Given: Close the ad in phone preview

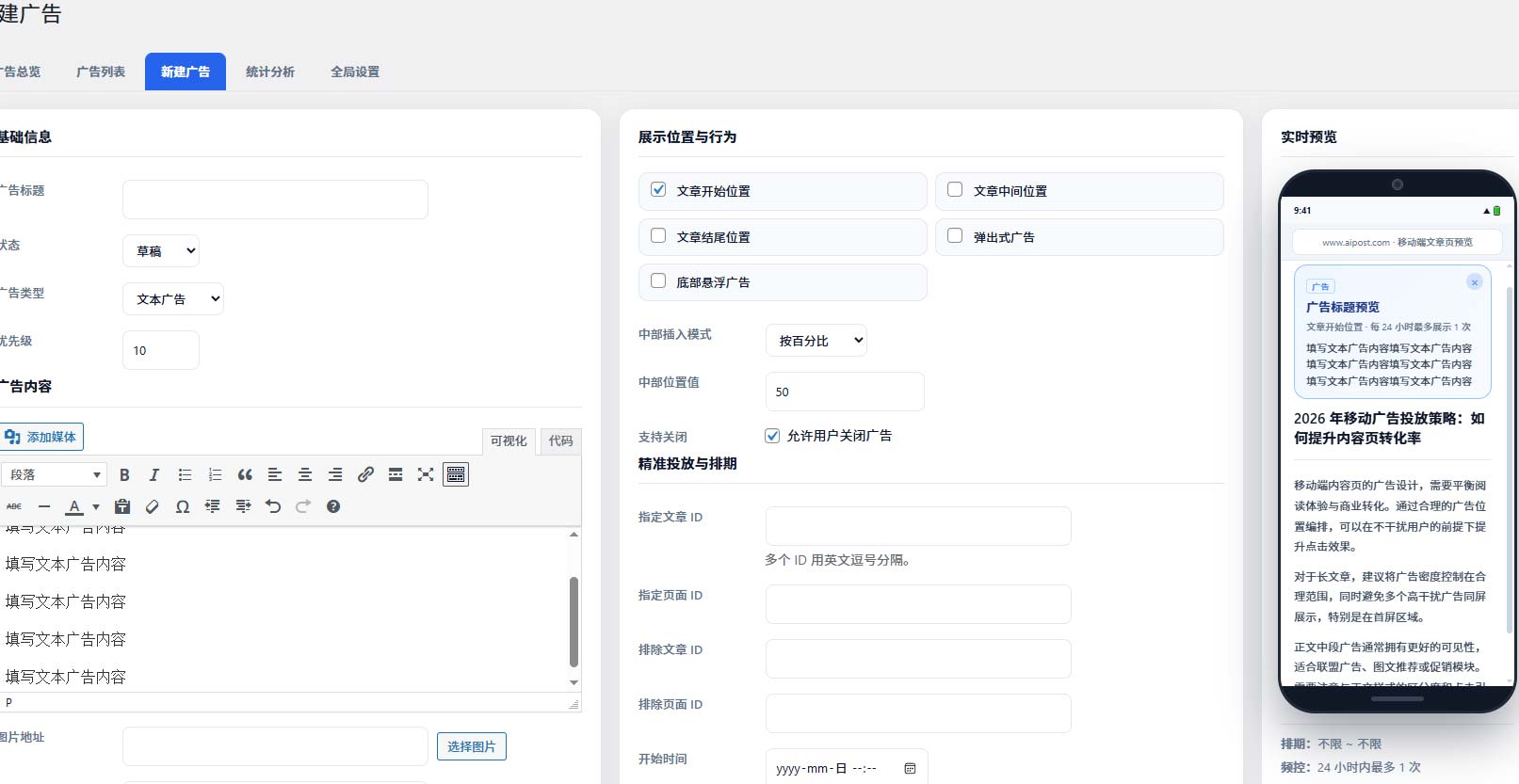Looking at the screenshot, I should [1475, 282].
